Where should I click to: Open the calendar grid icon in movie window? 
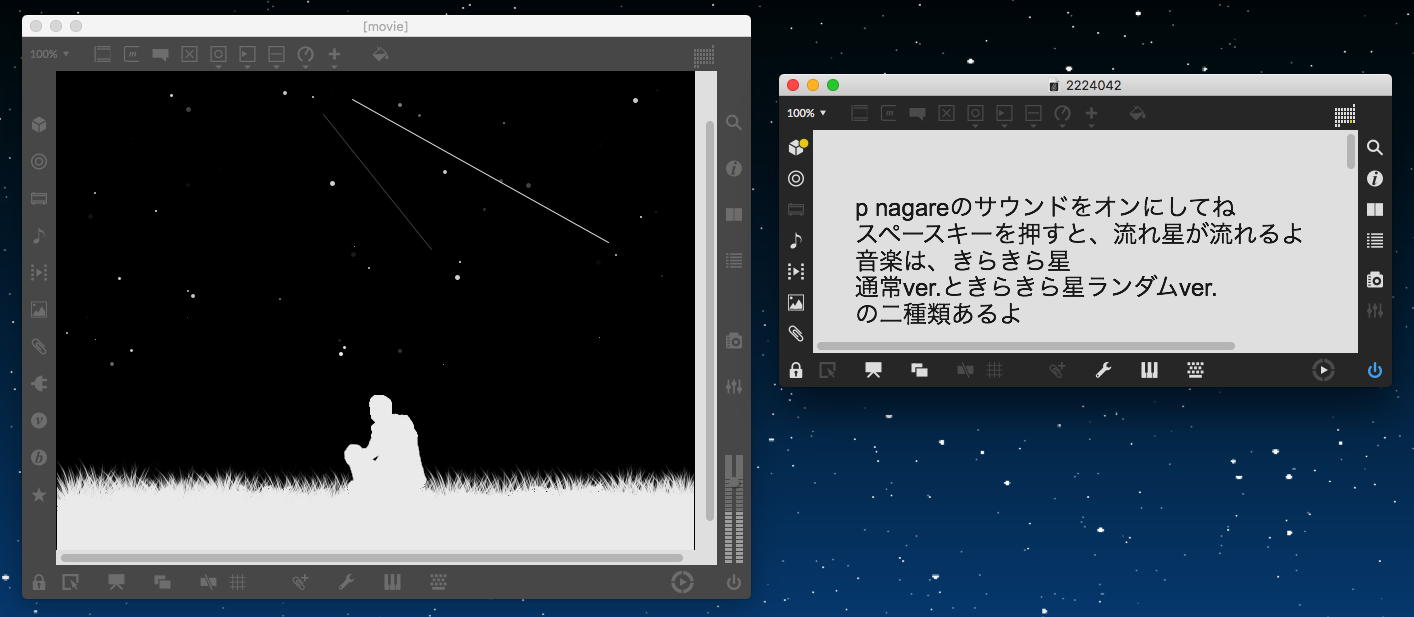(x=703, y=56)
